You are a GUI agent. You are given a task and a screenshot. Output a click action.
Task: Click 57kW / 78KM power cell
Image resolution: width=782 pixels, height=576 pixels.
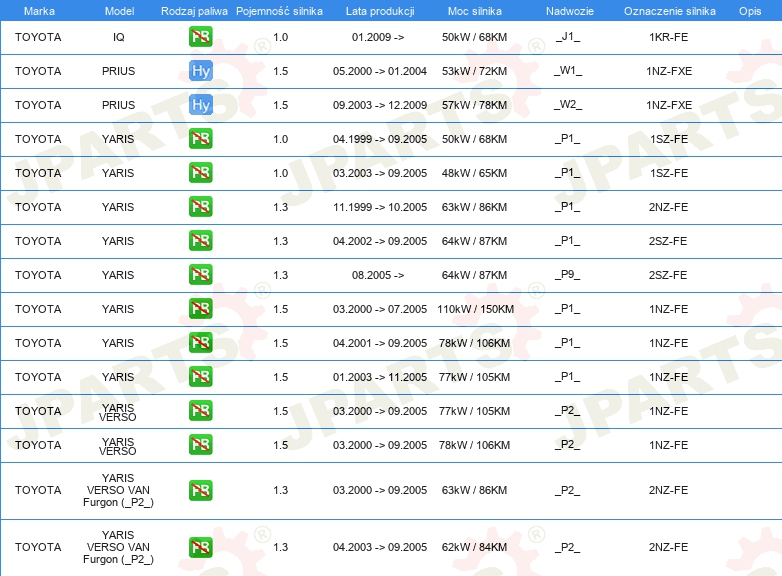point(474,105)
